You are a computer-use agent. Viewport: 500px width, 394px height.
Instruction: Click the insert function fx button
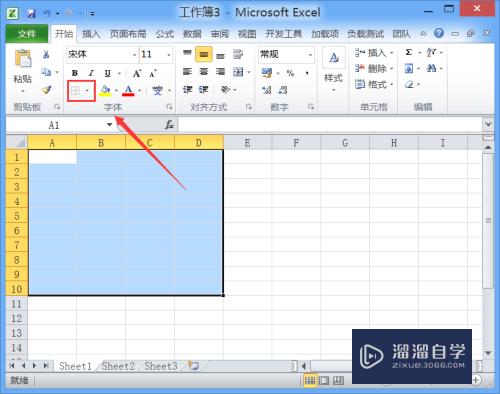[x=169, y=125]
